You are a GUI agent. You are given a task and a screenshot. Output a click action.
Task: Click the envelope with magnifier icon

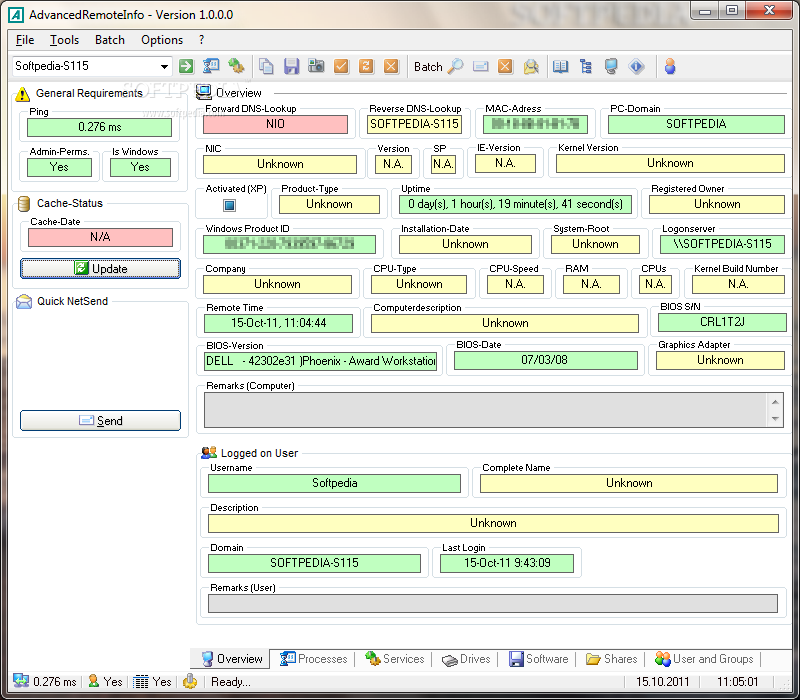(531, 66)
